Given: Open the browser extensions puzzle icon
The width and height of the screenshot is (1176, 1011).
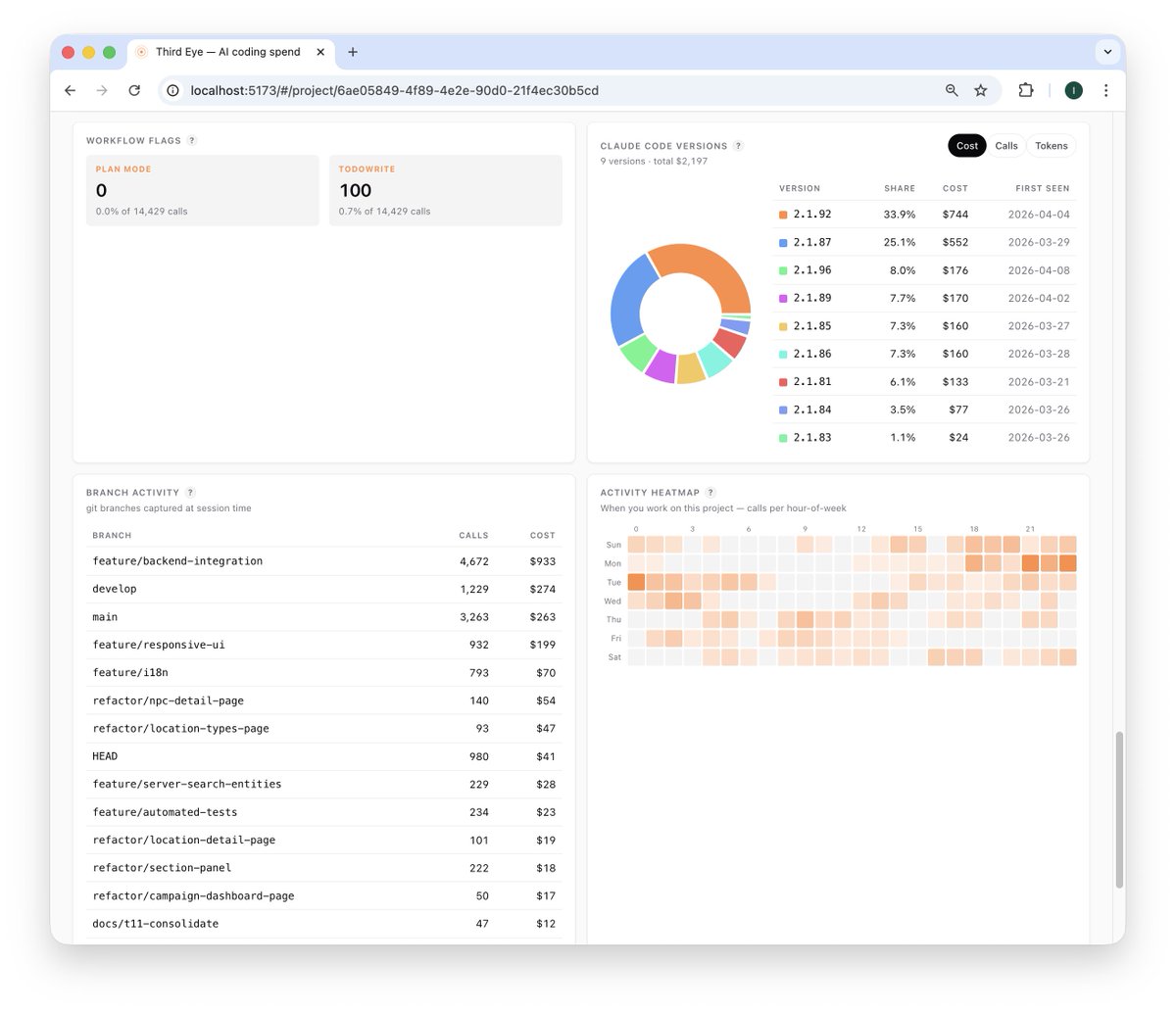Looking at the screenshot, I should [x=1026, y=90].
